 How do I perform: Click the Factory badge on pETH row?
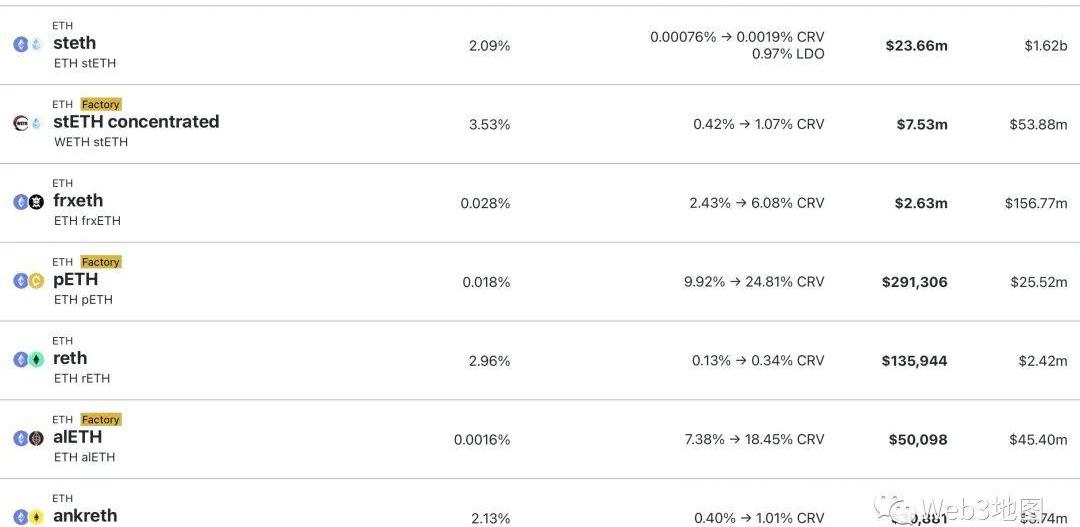(101, 262)
